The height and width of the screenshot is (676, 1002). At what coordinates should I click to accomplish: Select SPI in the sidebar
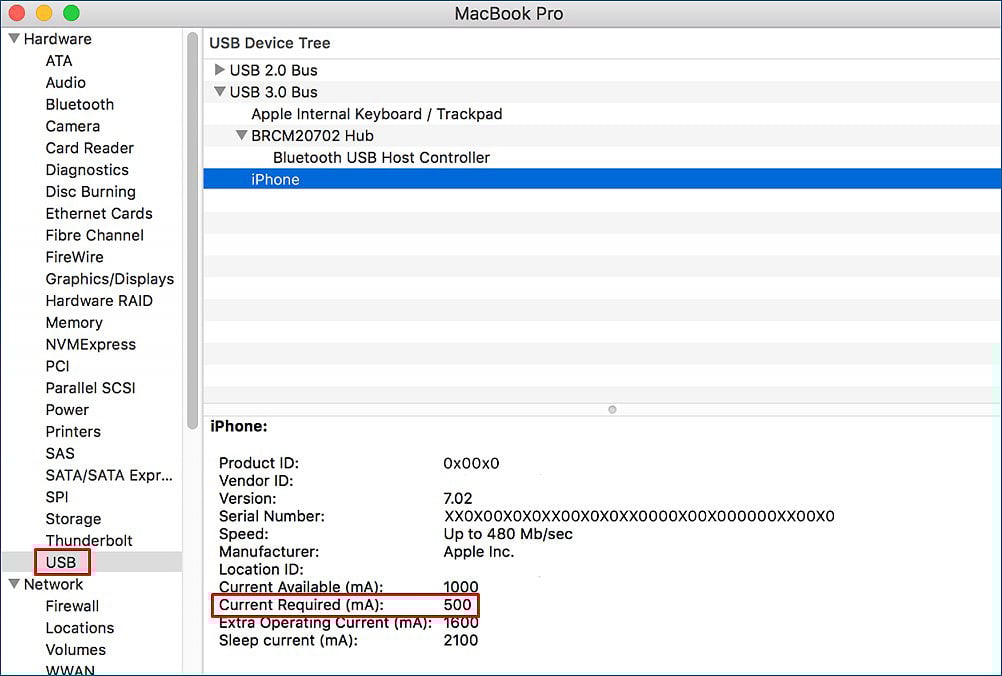point(57,496)
